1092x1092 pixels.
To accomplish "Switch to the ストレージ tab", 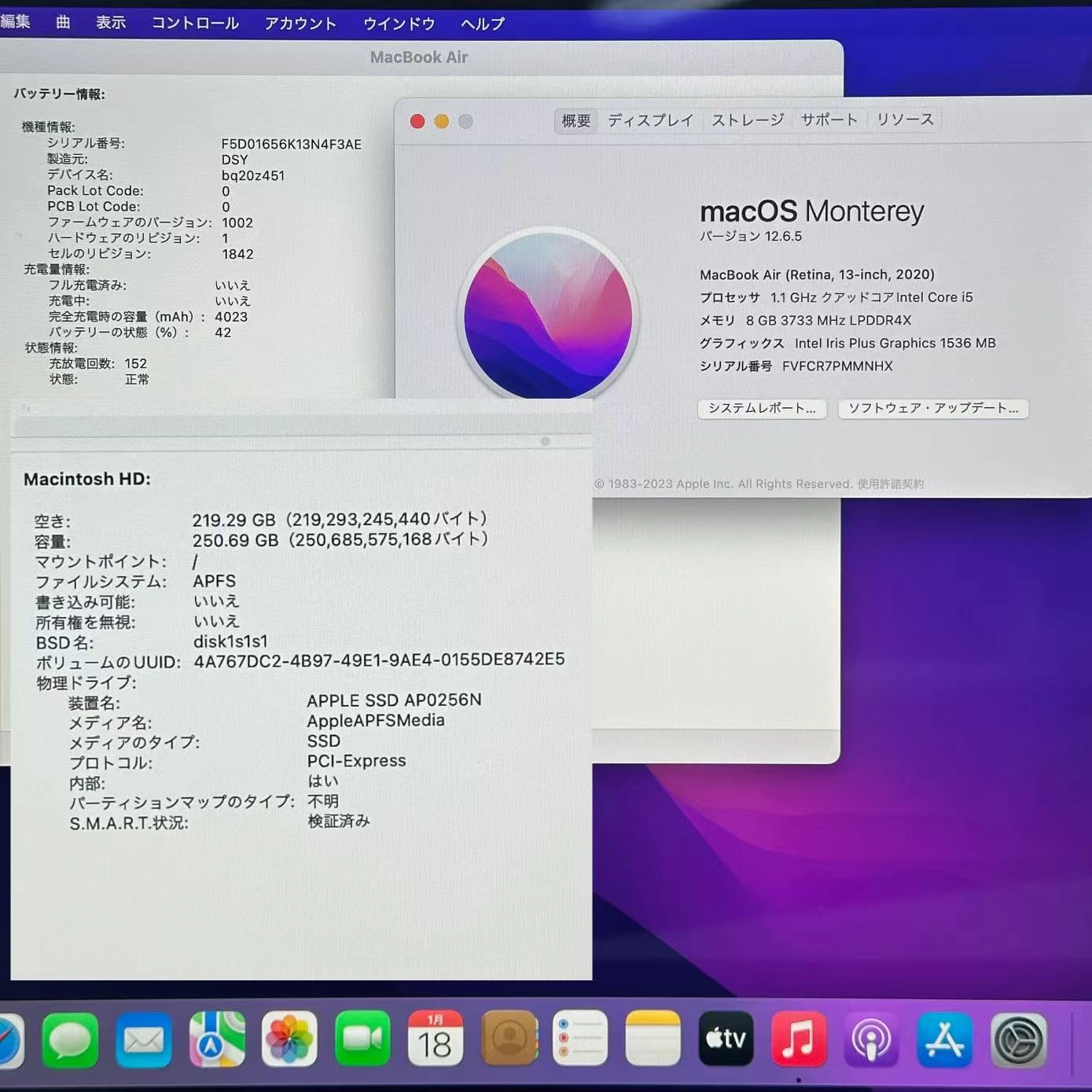I will (746, 119).
